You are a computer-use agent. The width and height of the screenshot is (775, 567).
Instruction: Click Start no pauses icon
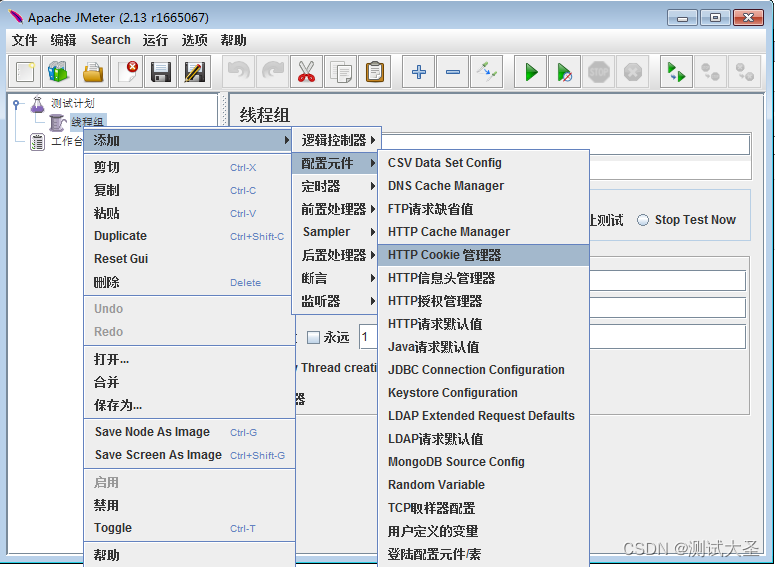click(564, 72)
